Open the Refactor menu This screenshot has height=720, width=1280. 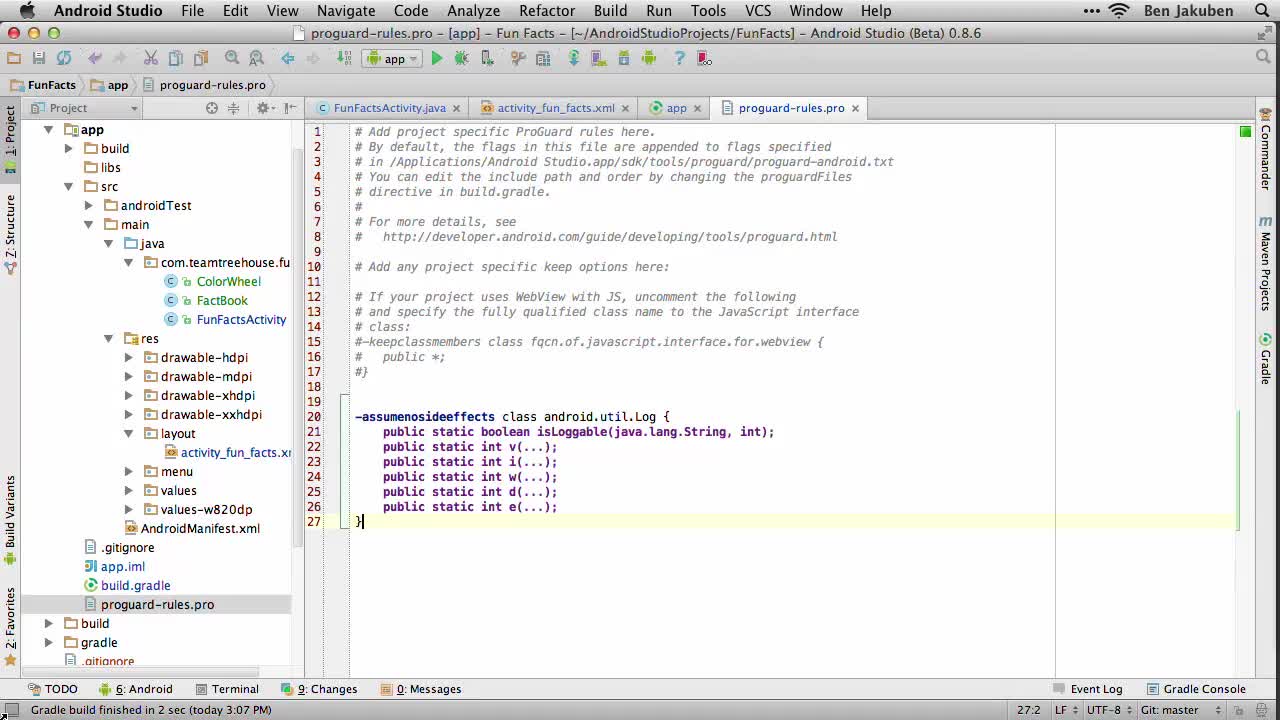pos(547,11)
